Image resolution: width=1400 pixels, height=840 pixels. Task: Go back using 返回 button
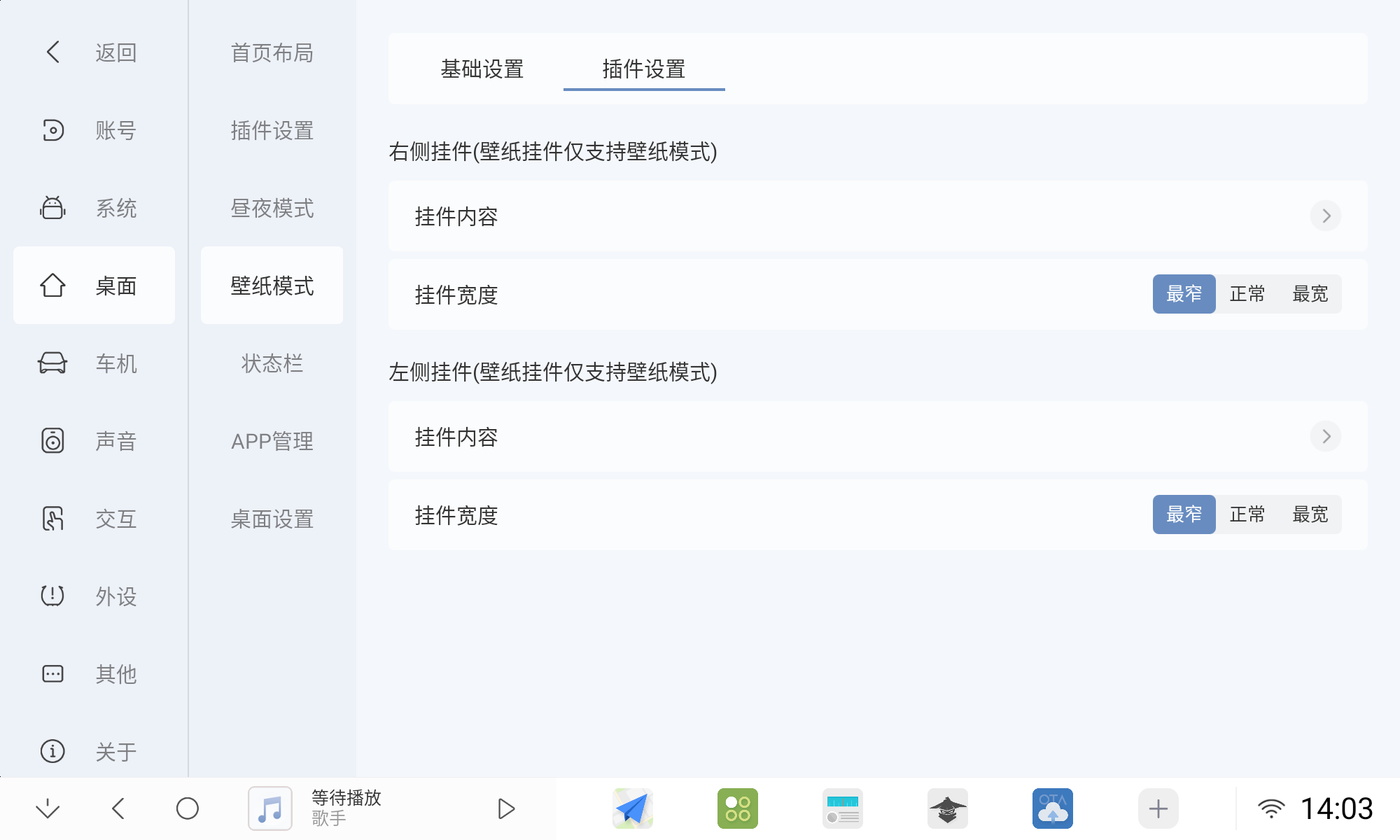(x=93, y=52)
